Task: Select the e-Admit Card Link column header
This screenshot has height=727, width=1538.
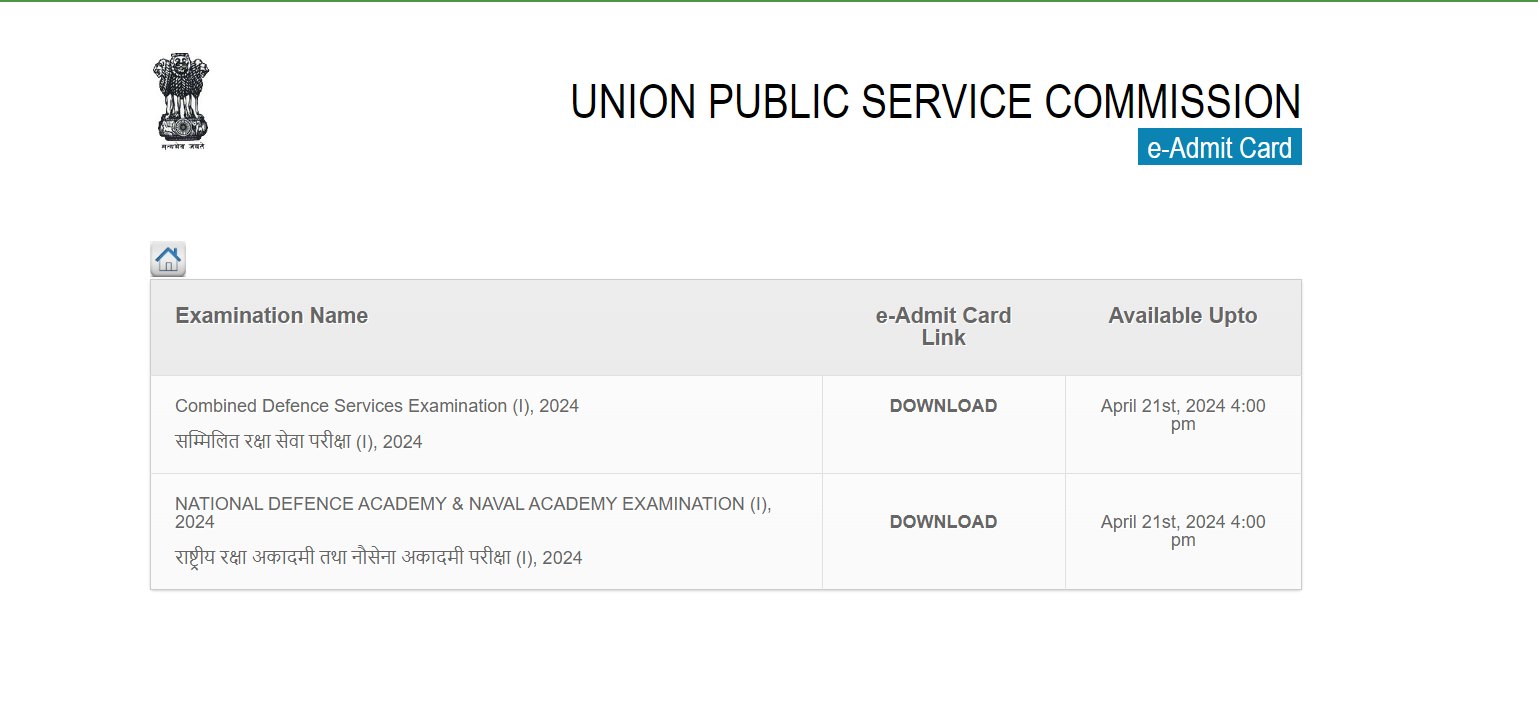Action: (943, 327)
